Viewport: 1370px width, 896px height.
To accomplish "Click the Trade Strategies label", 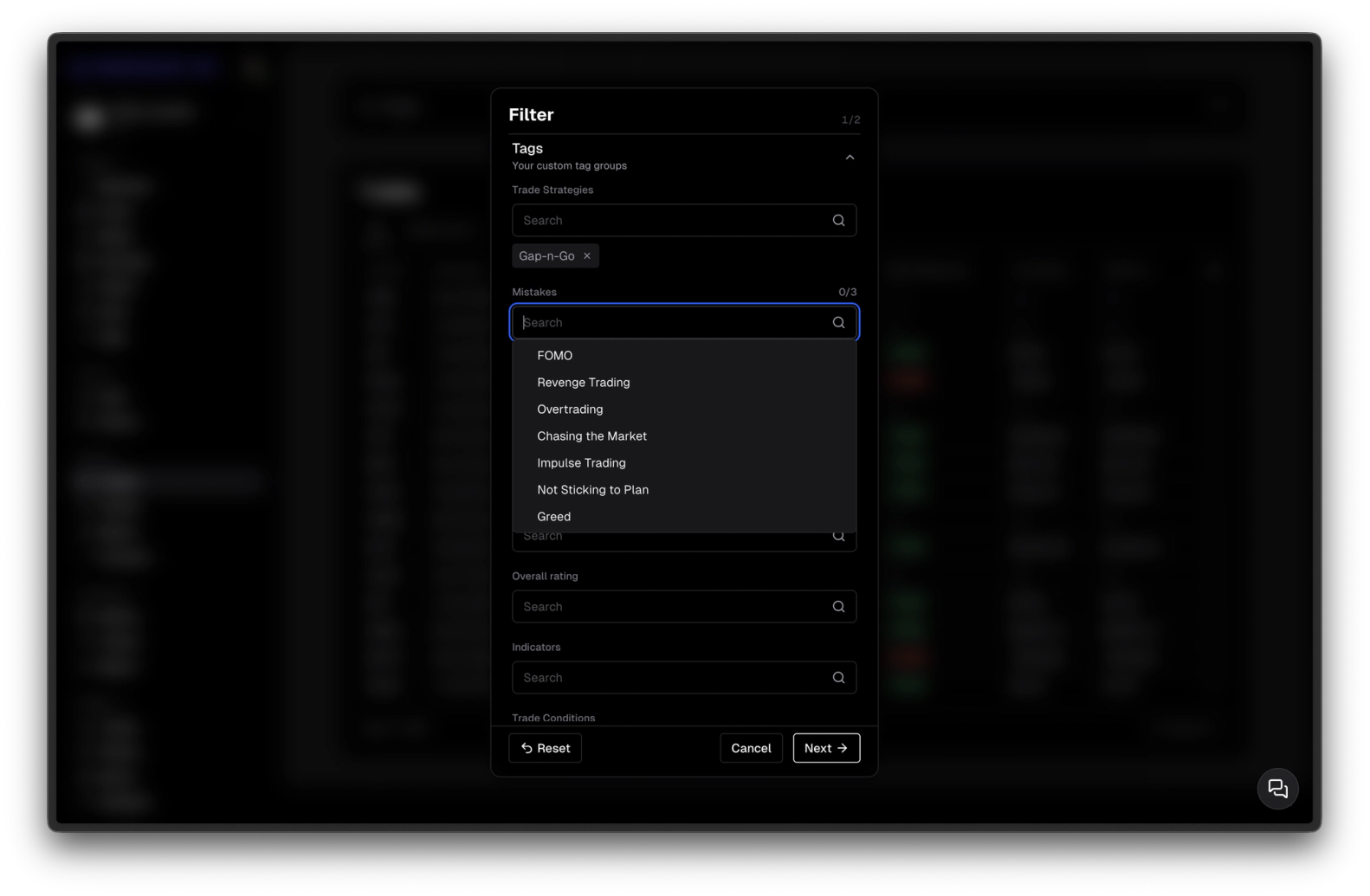I will pos(553,190).
